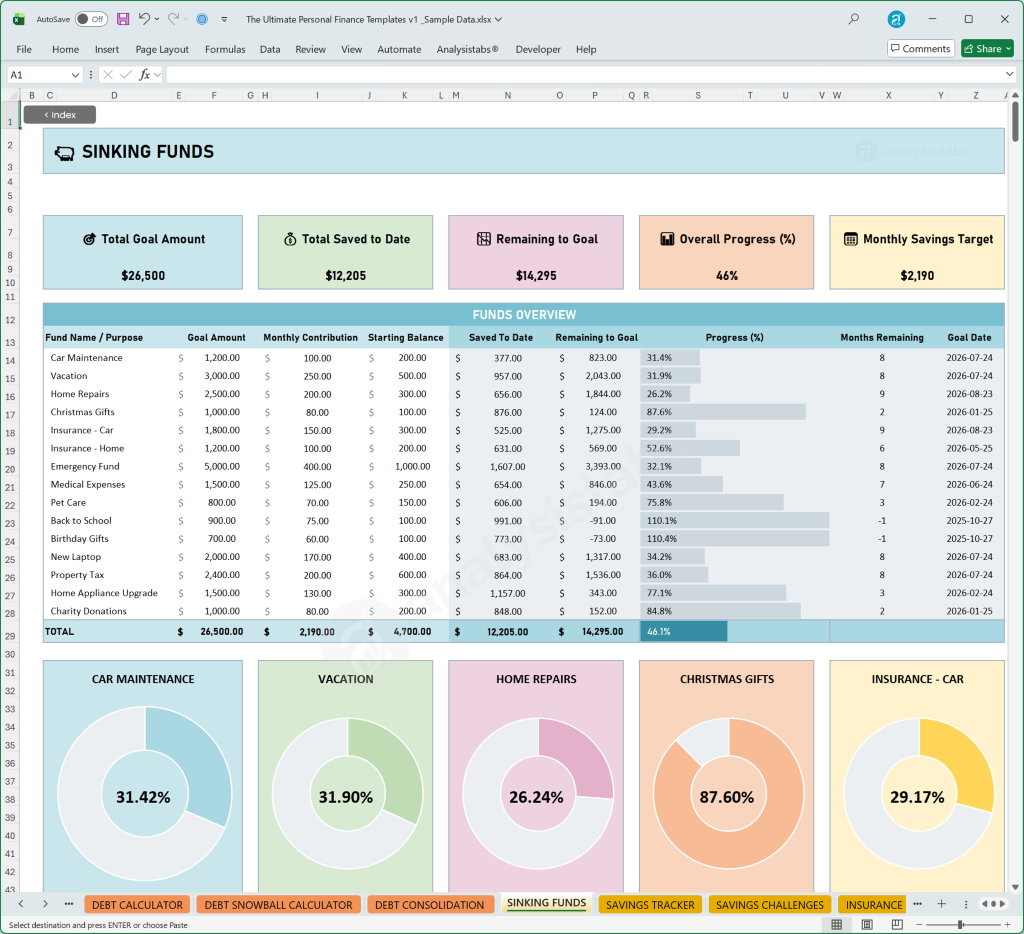1024x934 pixels.
Task: Select Page Layout view icon in status bar
Action: tap(866, 923)
